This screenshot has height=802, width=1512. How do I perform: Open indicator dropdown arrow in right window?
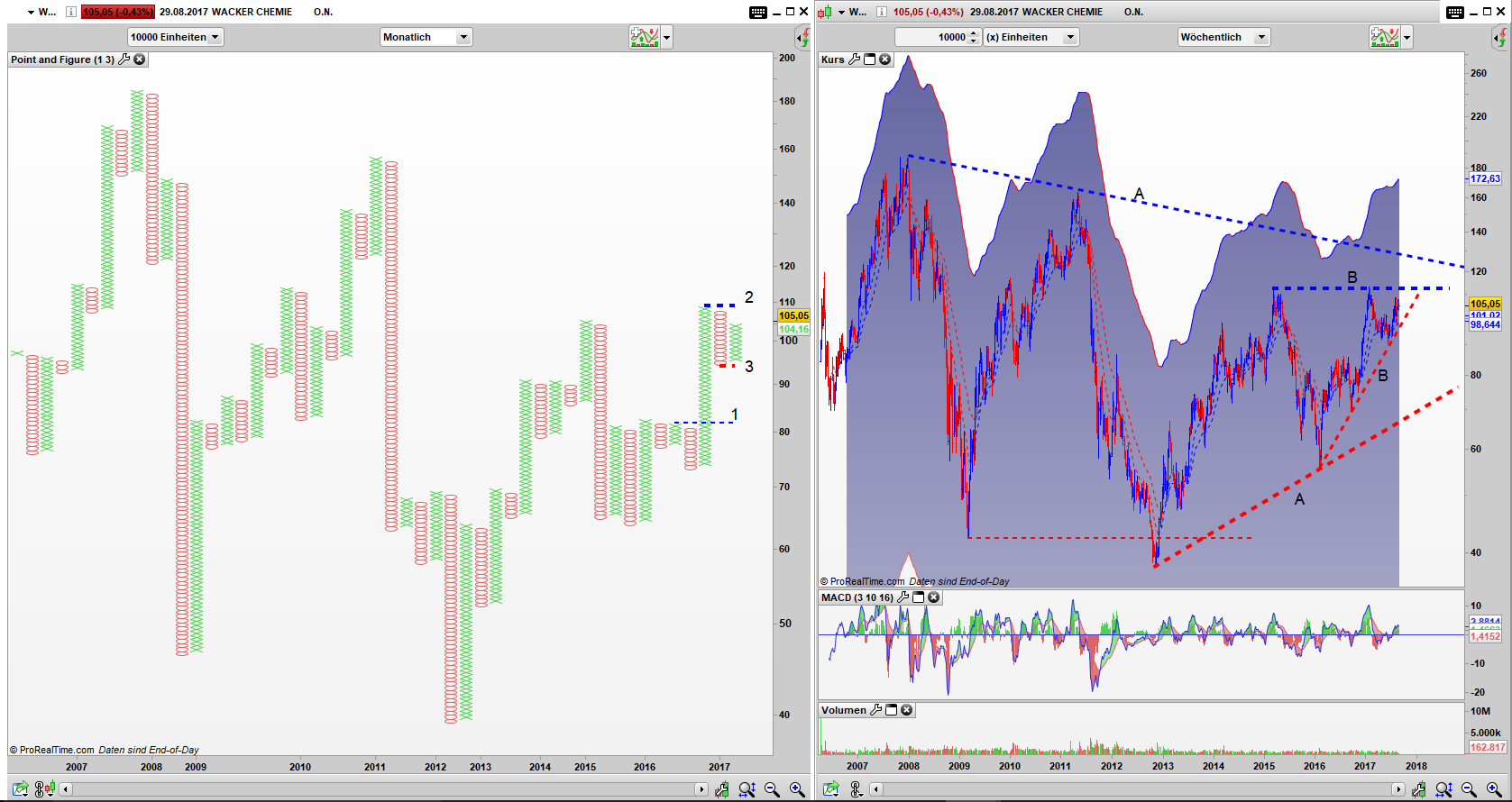[1407, 37]
